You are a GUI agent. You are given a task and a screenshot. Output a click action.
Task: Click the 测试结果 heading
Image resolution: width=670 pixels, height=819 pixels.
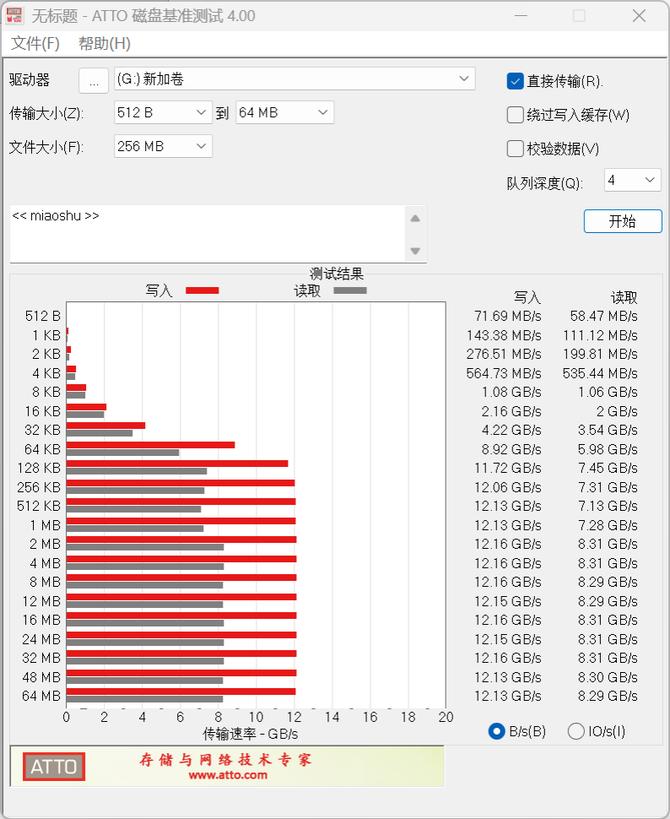pos(336,274)
